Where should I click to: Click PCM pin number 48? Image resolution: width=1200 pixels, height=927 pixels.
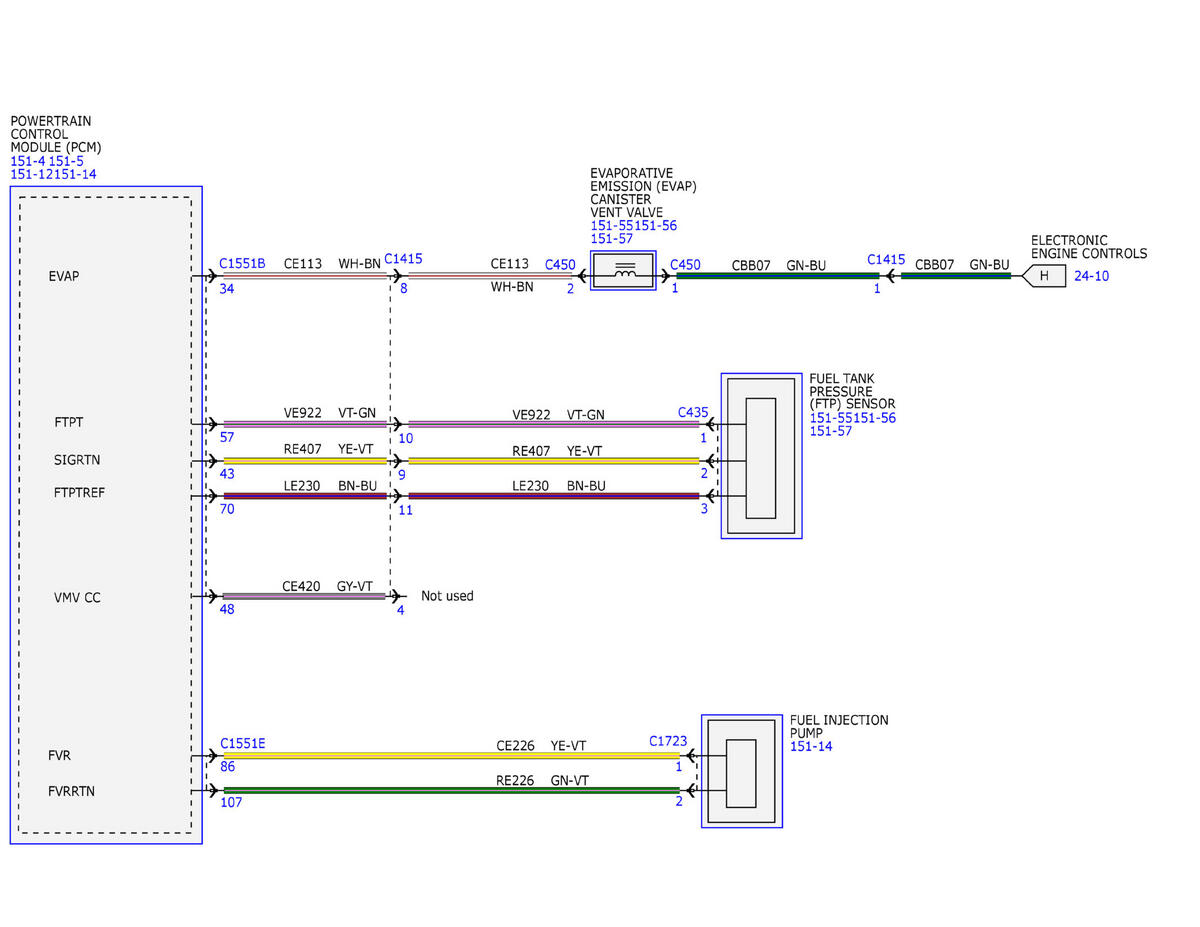click(227, 609)
